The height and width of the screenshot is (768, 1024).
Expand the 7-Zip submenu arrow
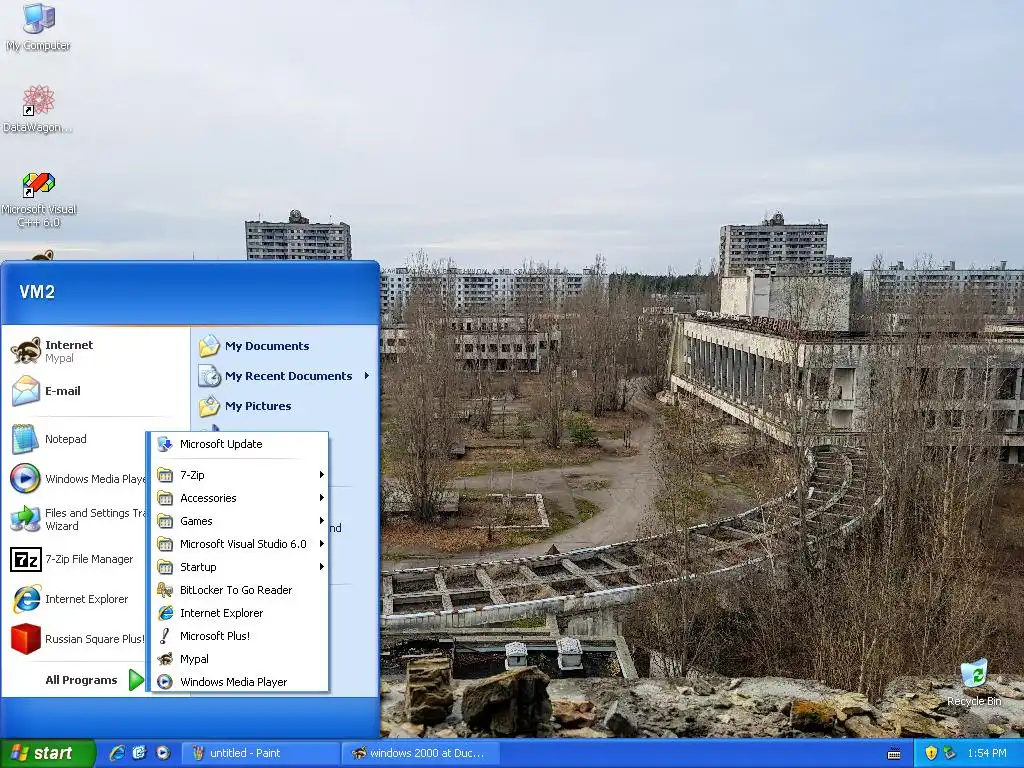(321, 475)
